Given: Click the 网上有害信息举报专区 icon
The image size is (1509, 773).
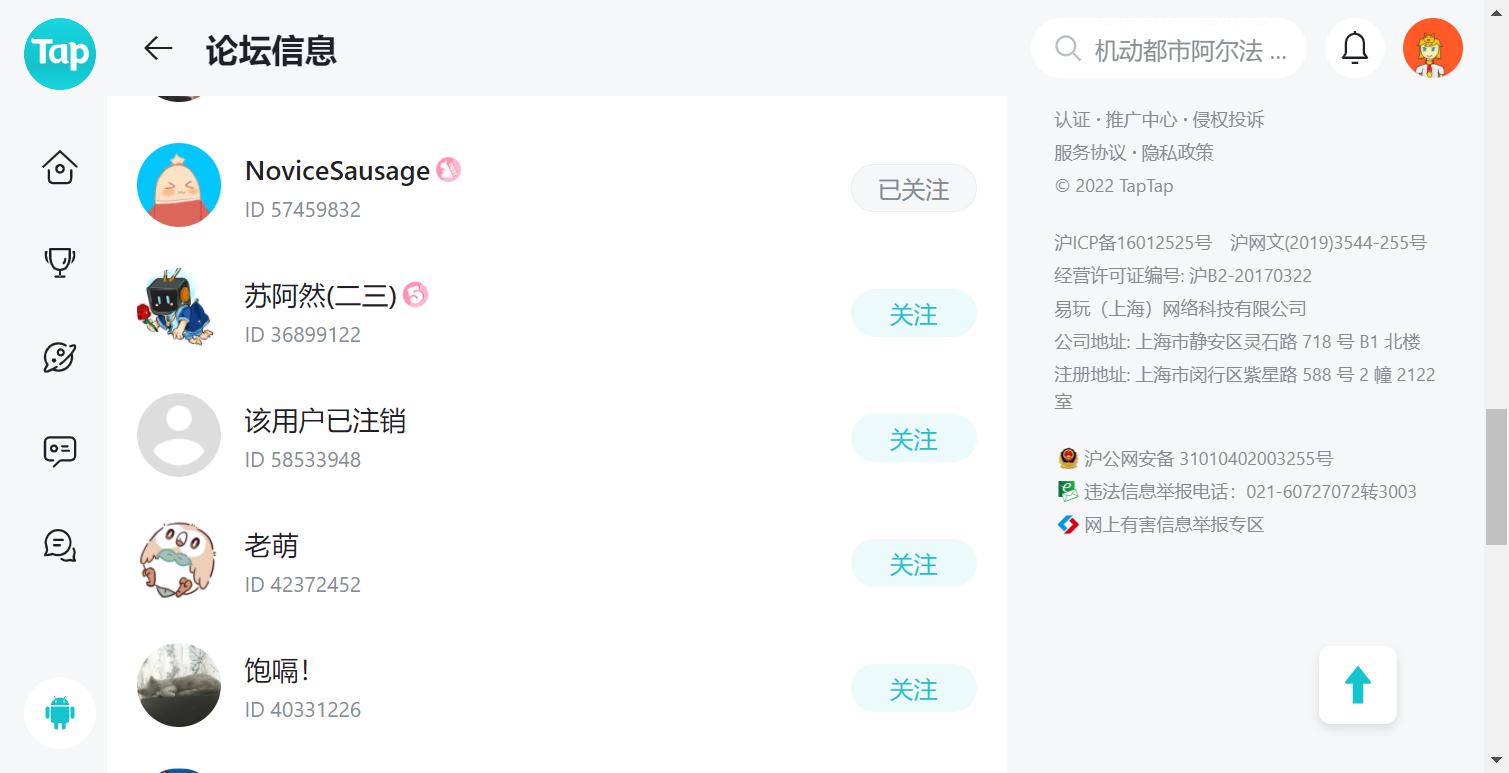Looking at the screenshot, I should tap(1068, 524).
